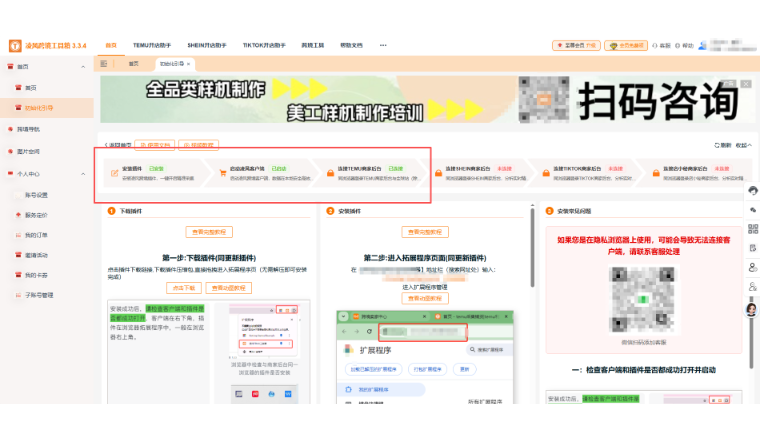
Task: Close the 初始化引导 page tab
Action: pyautogui.click(x=189, y=64)
